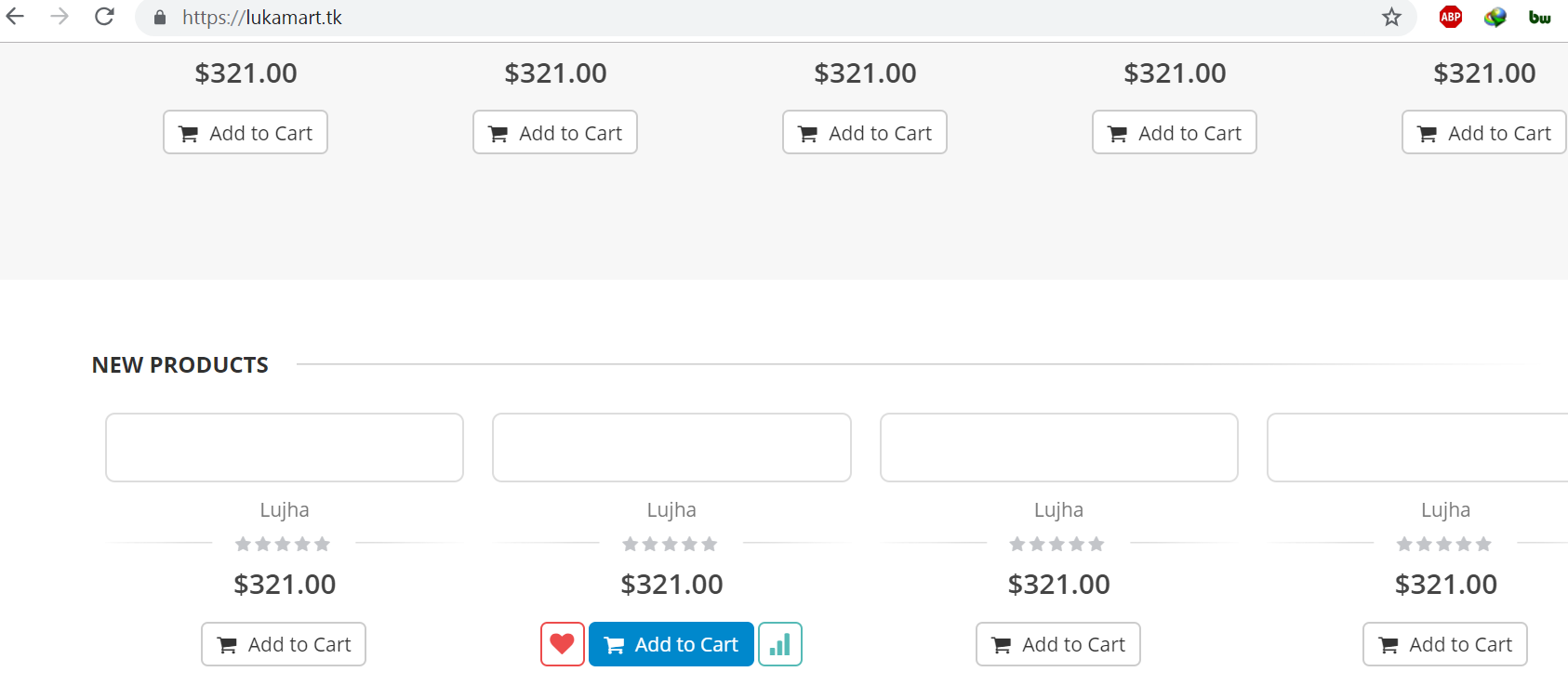
Task: Add second Lujha product to wishlist heart
Action: 562,644
